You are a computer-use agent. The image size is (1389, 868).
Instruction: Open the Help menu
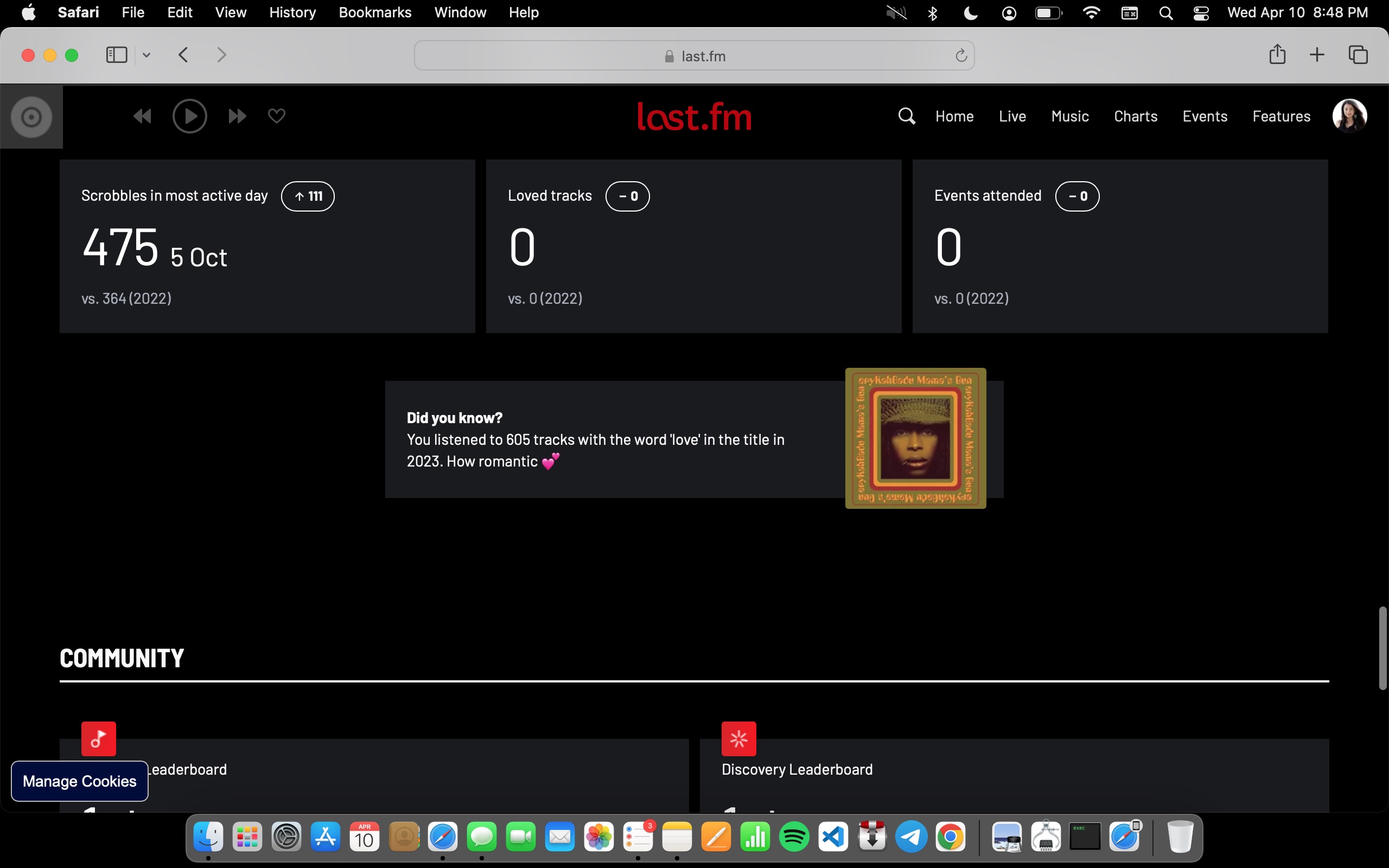point(524,12)
